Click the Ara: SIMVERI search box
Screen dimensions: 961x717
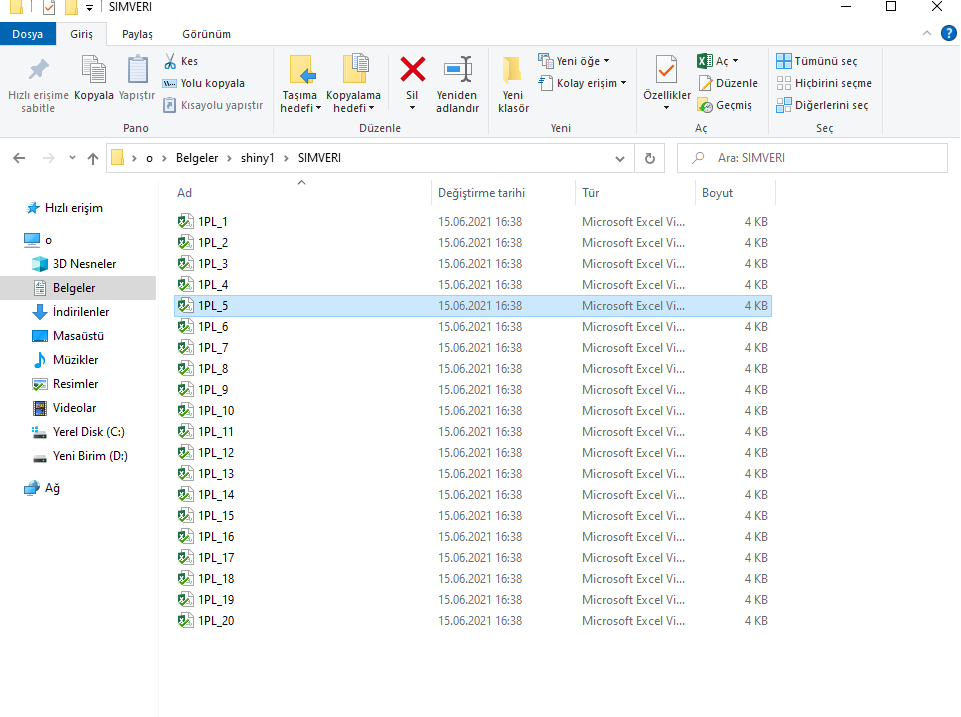click(813, 158)
